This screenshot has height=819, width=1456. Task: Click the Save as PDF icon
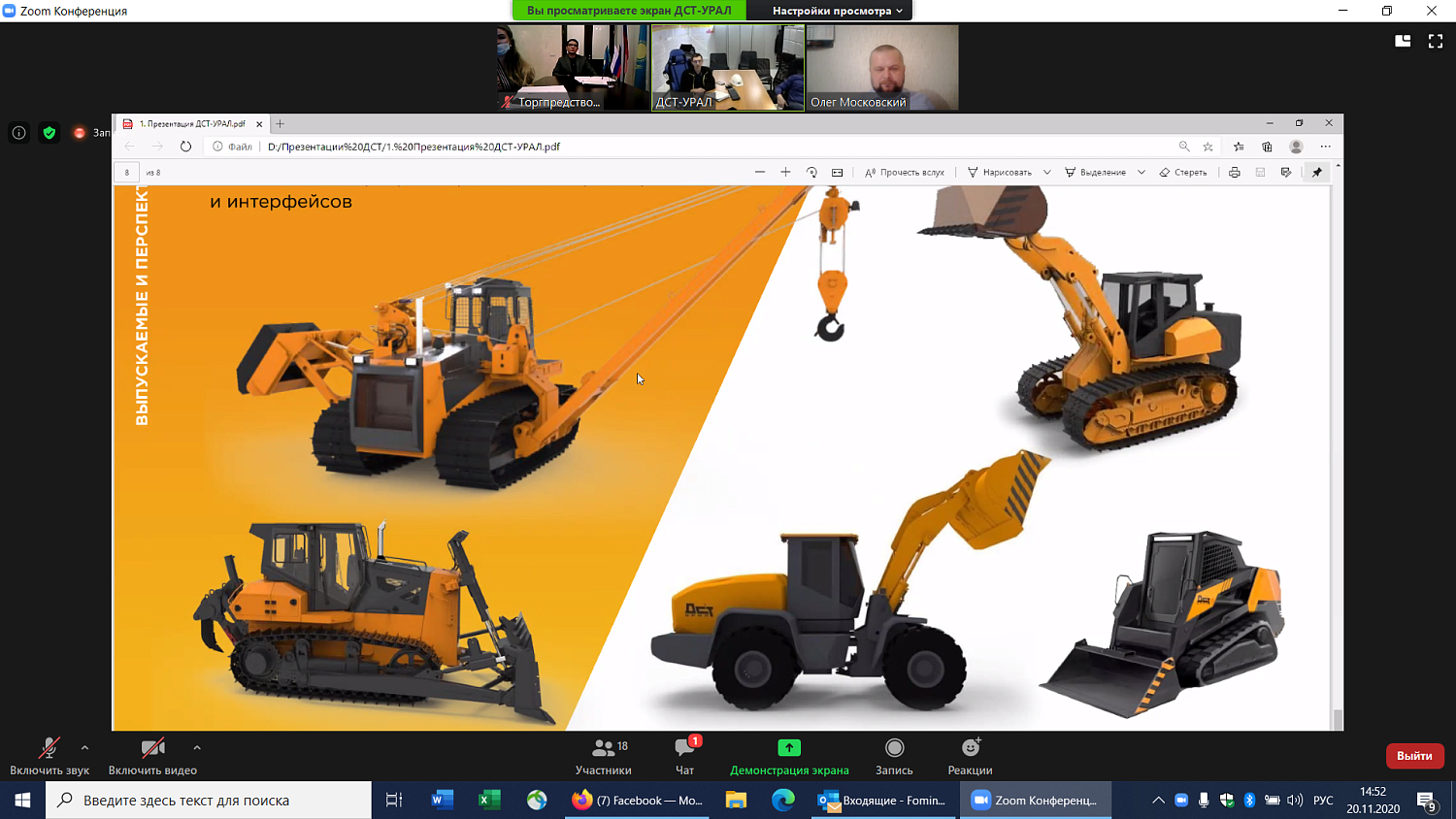pyautogui.click(x=1286, y=172)
